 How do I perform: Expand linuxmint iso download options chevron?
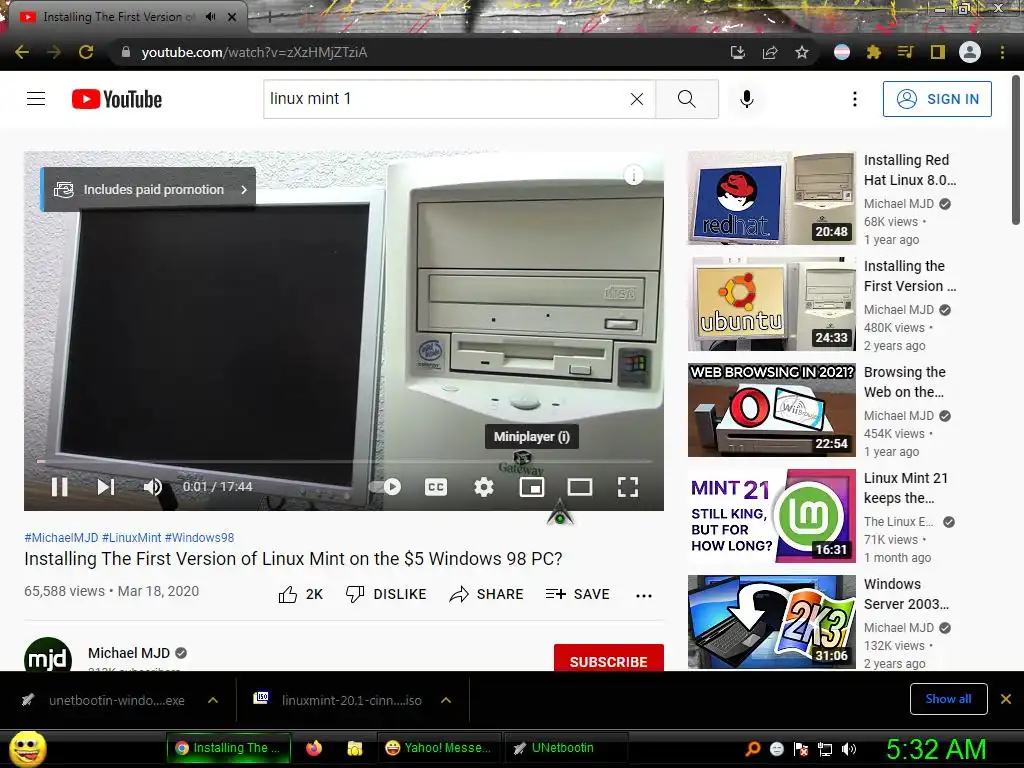(x=446, y=700)
